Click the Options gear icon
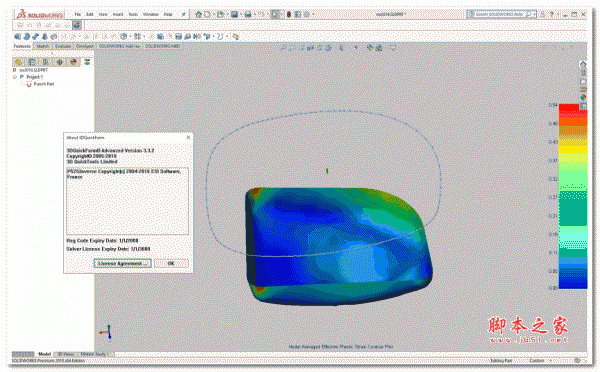 click(307, 15)
